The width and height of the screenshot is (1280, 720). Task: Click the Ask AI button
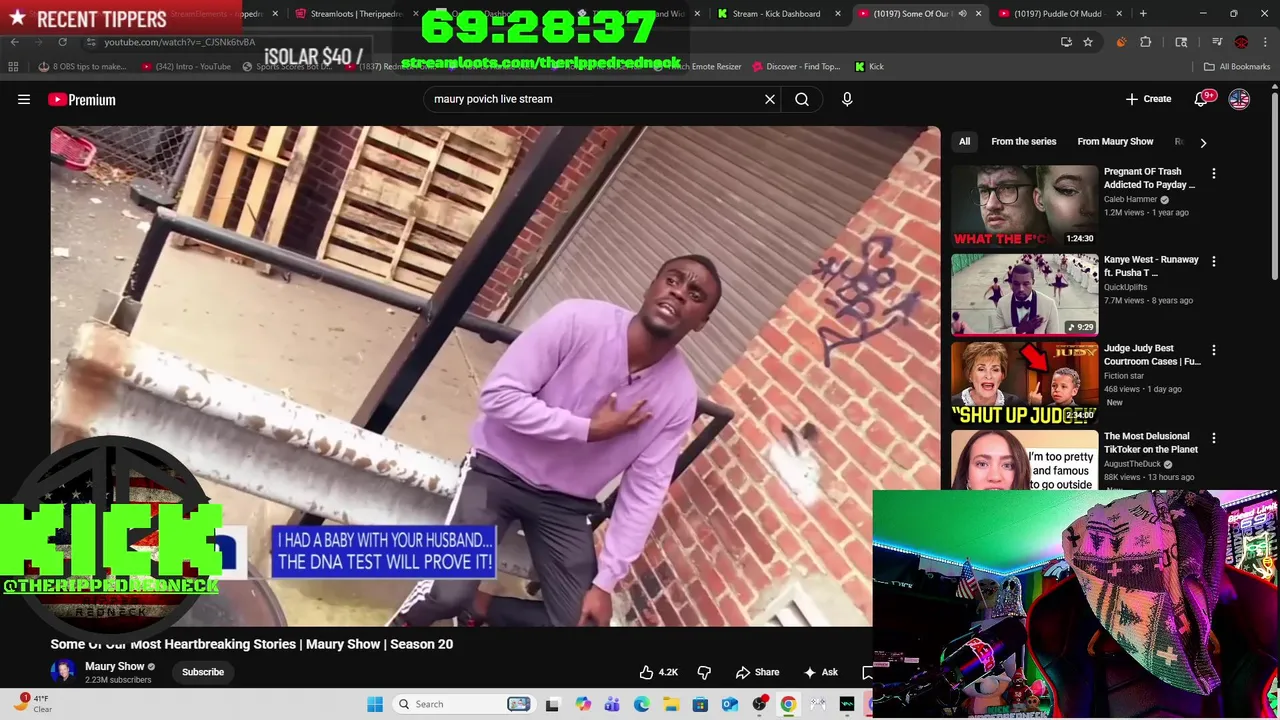point(820,672)
